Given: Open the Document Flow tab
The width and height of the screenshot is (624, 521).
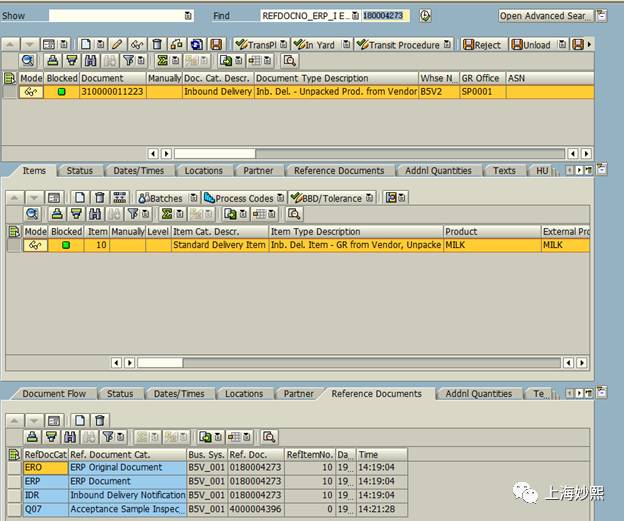Looking at the screenshot, I should pos(55,394).
